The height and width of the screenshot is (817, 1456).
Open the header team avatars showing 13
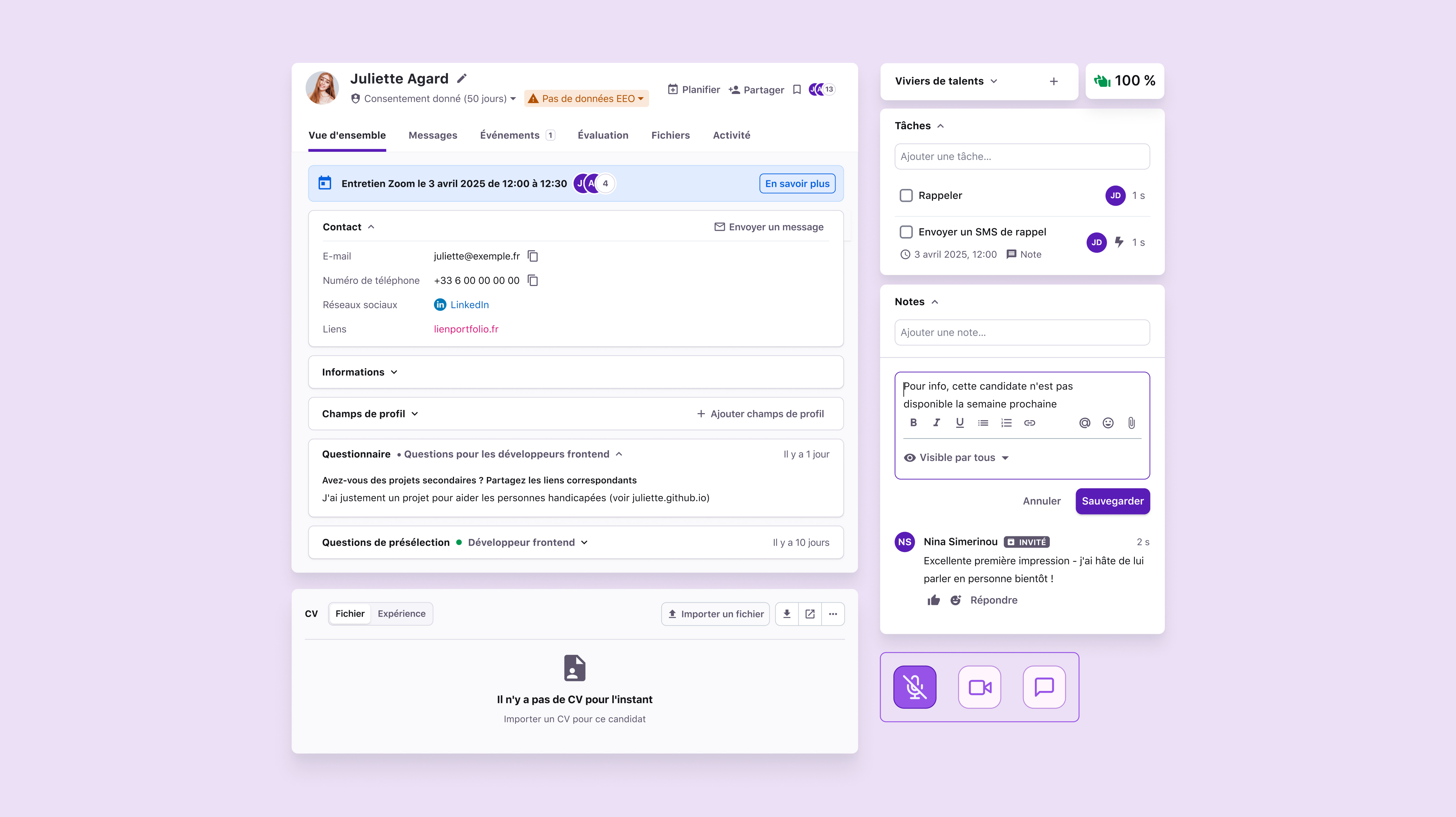[822, 89]
